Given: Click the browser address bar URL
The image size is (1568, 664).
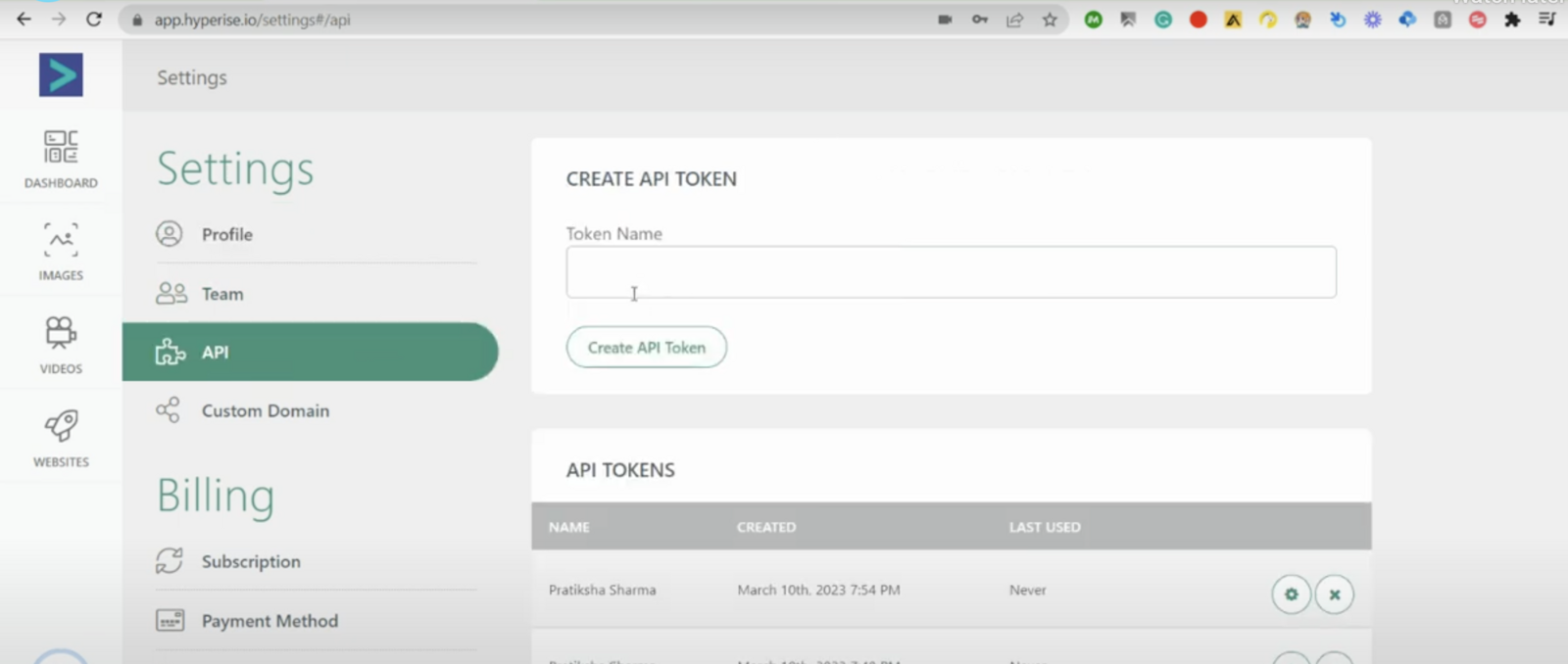Looking at the screenshot, I should pyautogui.click(x=252, y=20).
